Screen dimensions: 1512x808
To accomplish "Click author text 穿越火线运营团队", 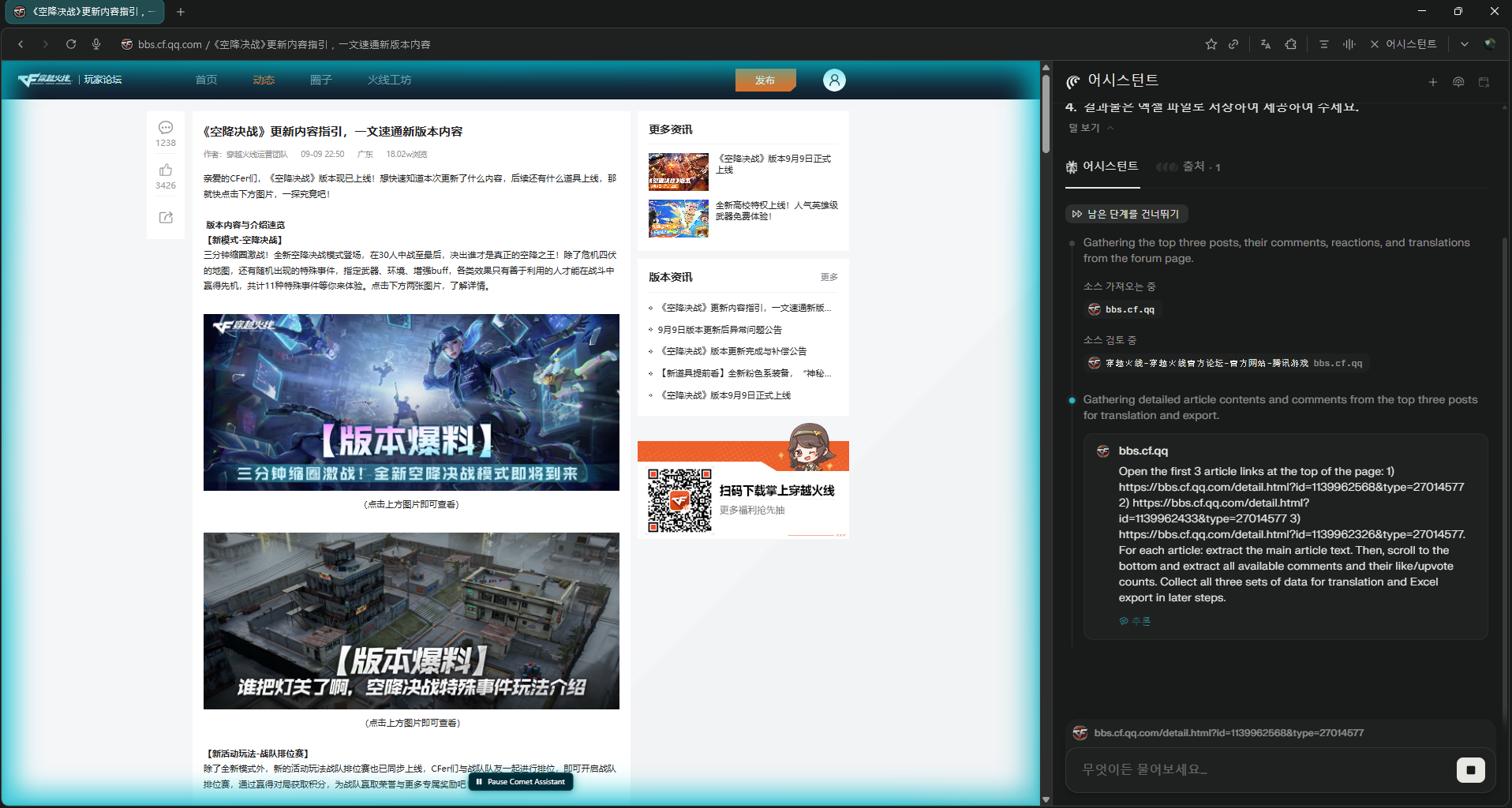I will coord(257,155).
